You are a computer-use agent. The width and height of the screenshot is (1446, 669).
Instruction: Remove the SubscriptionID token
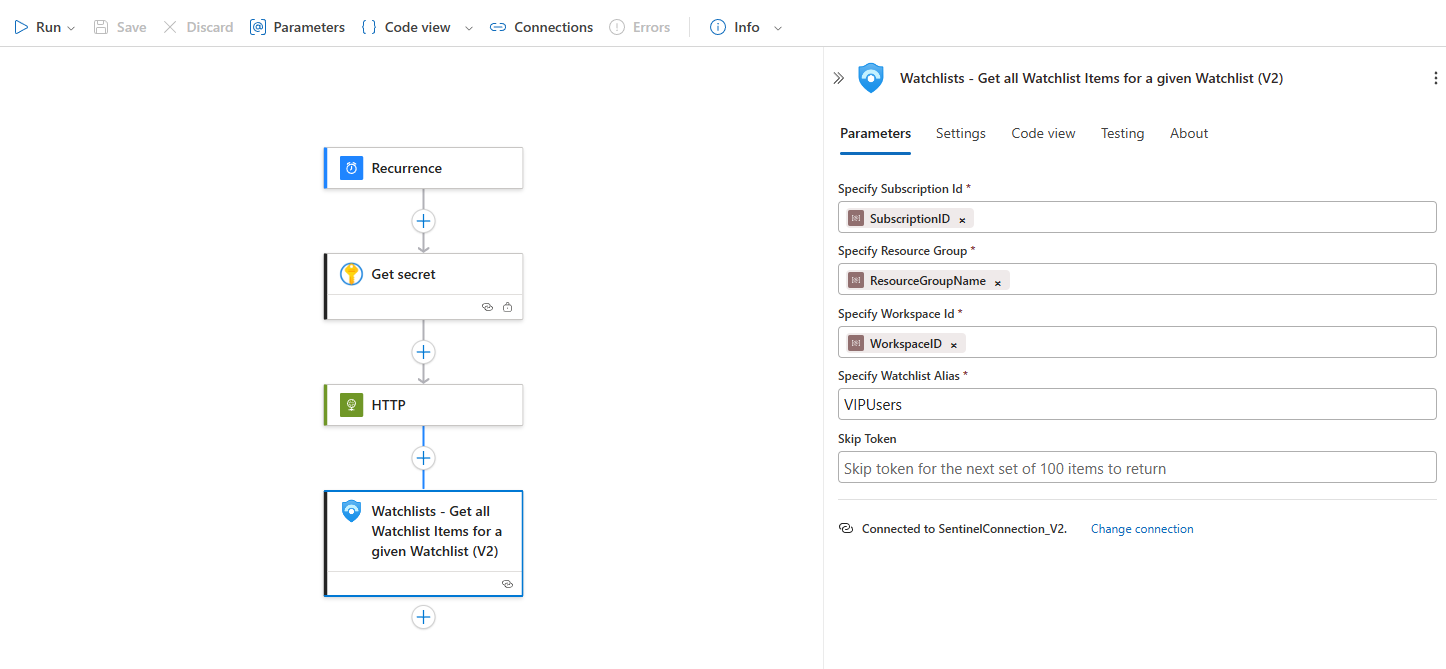(x=962, y=219)
